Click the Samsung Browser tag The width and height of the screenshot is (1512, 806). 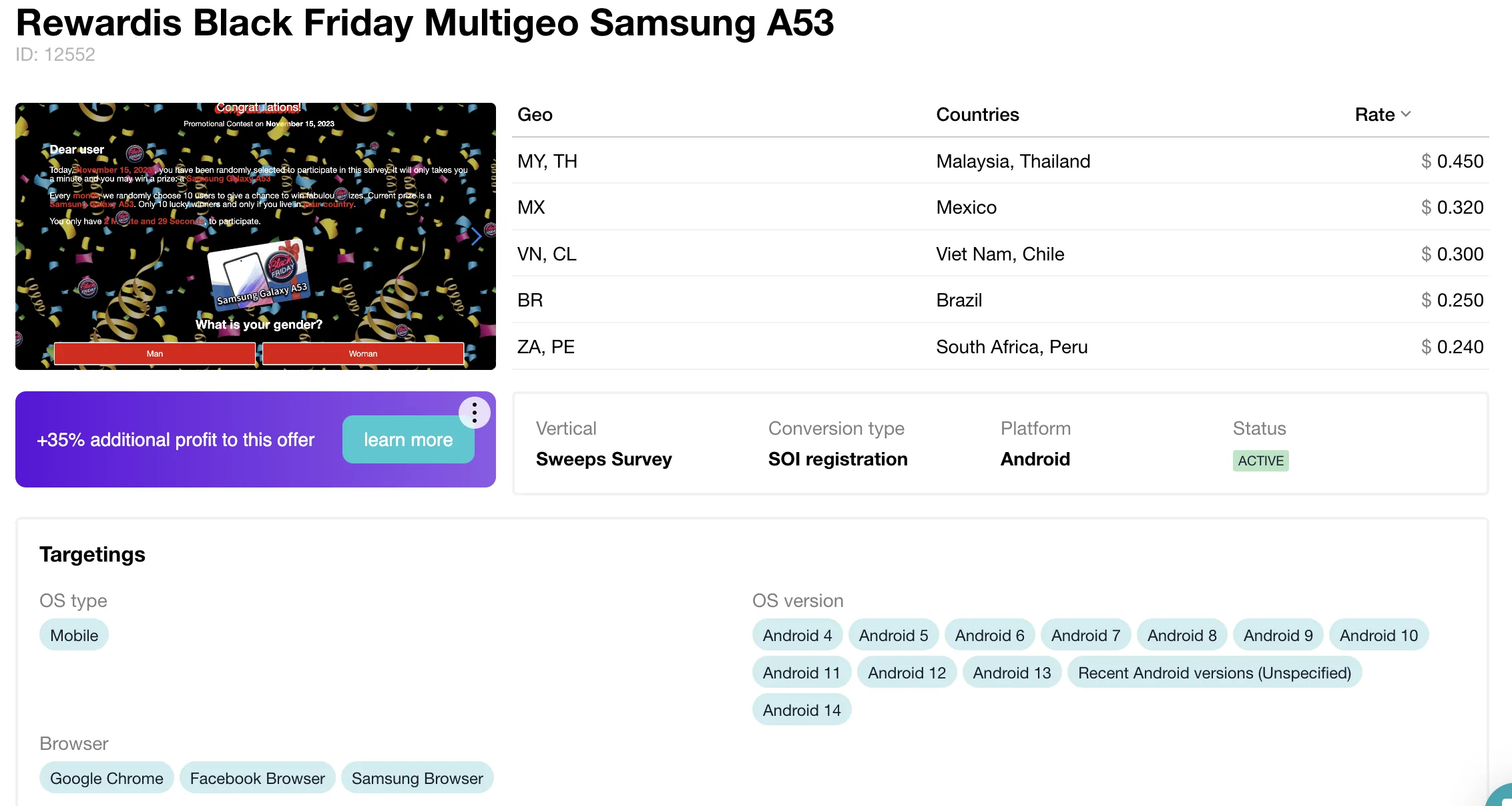417,778
